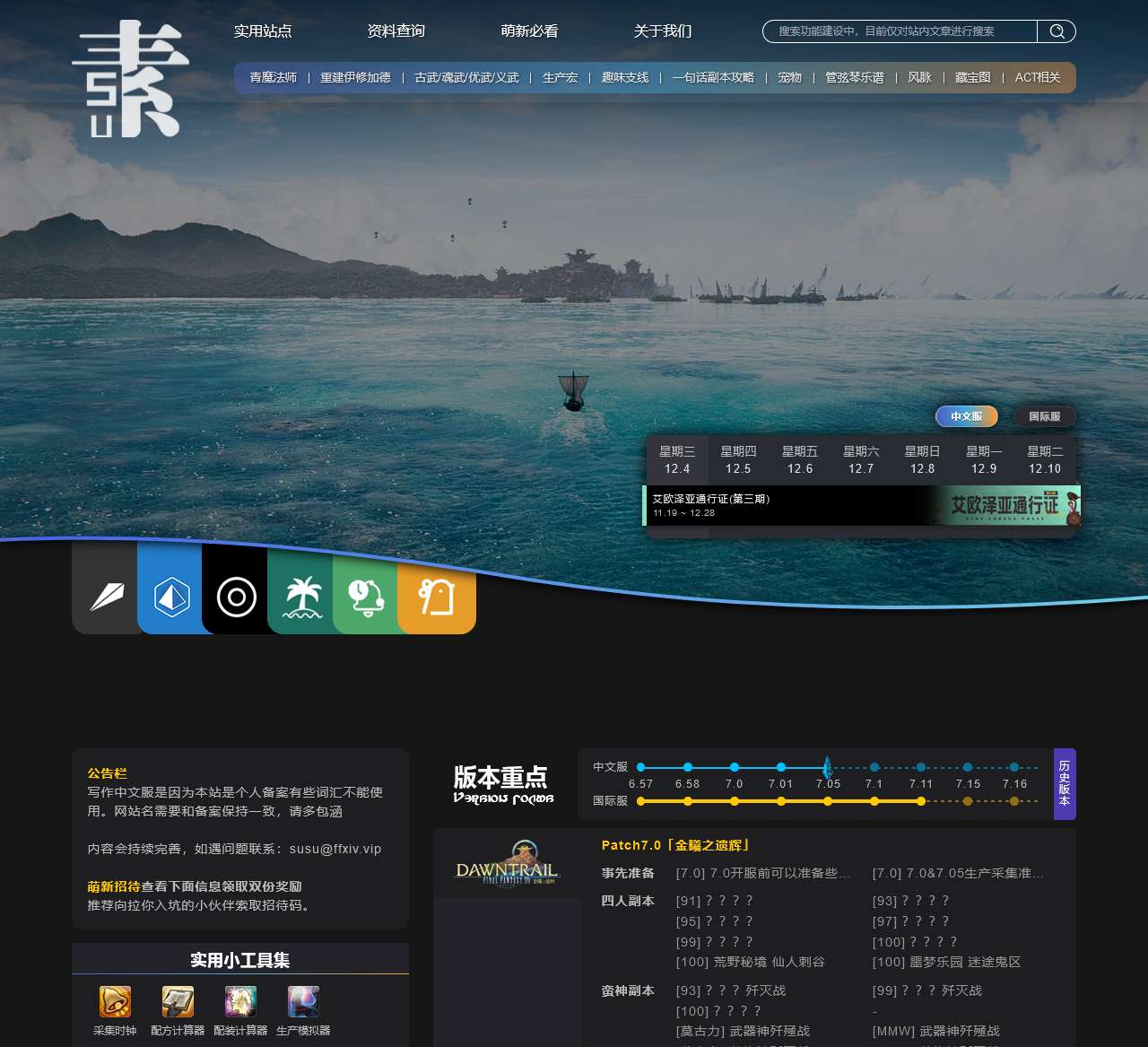Open [100] 荒野秘境 仙人刺谷 guide

pos(750,962)
